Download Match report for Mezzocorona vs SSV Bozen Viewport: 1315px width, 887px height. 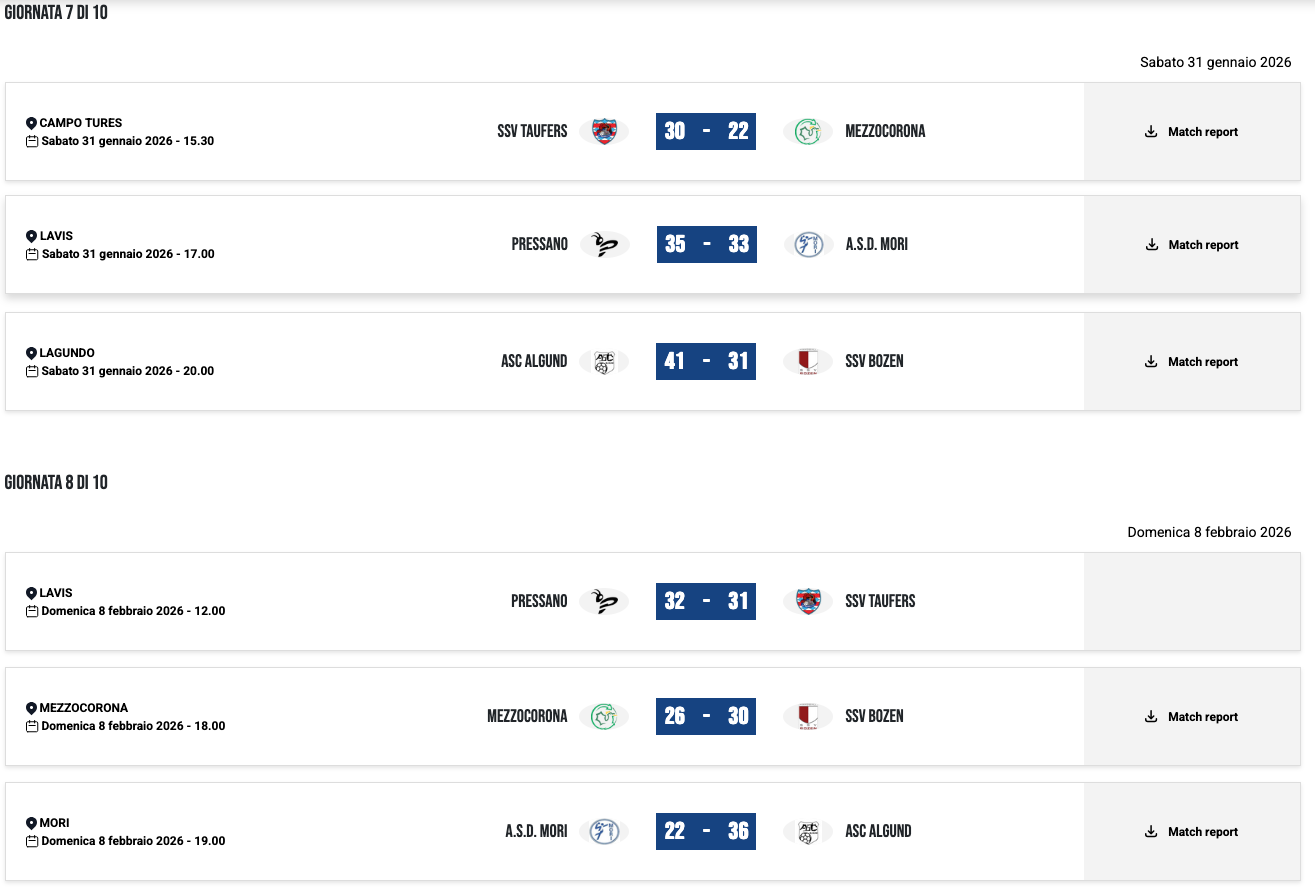1192,717
